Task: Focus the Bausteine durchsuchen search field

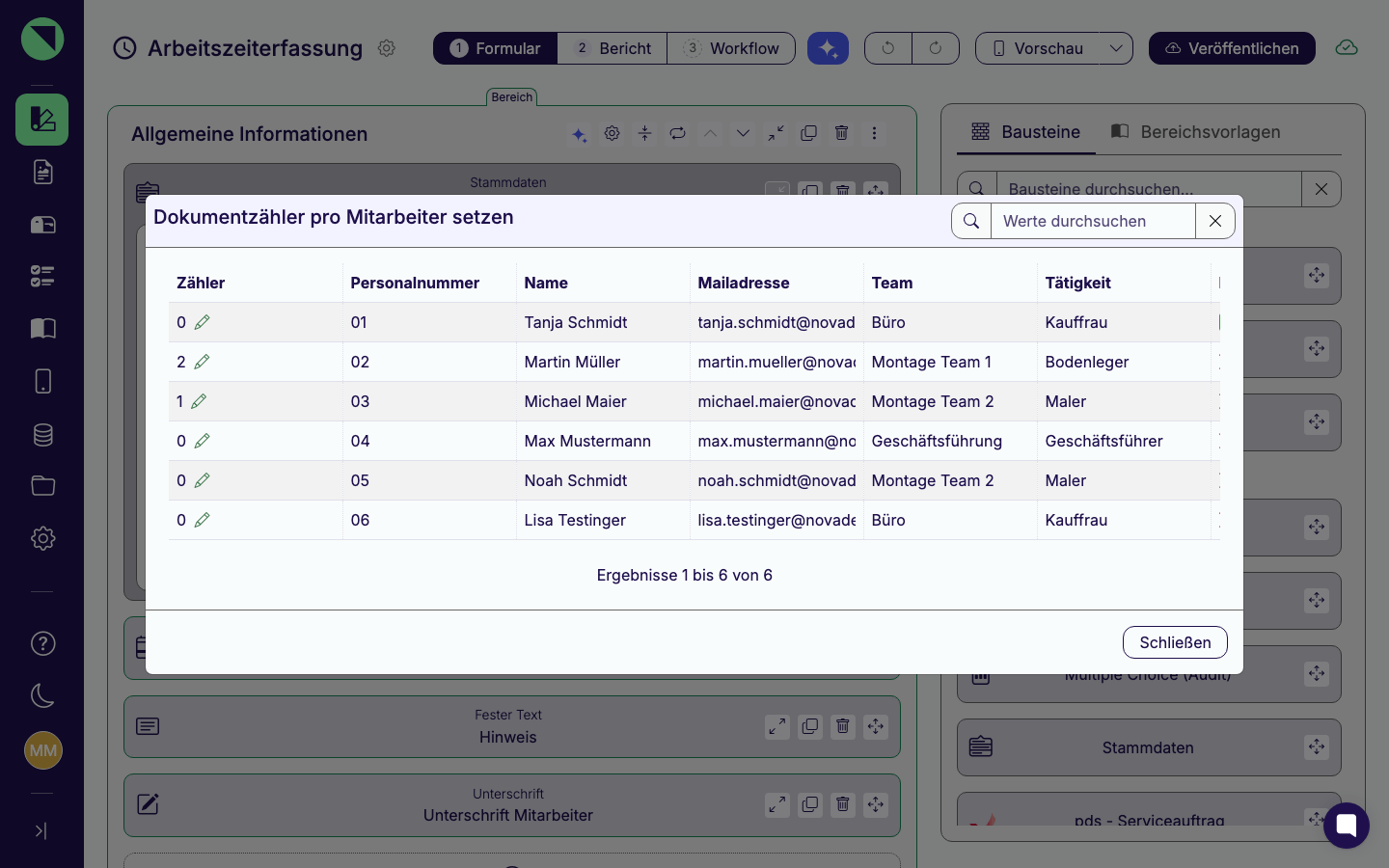Action: pyautogui.click(x=1149, y=189)
